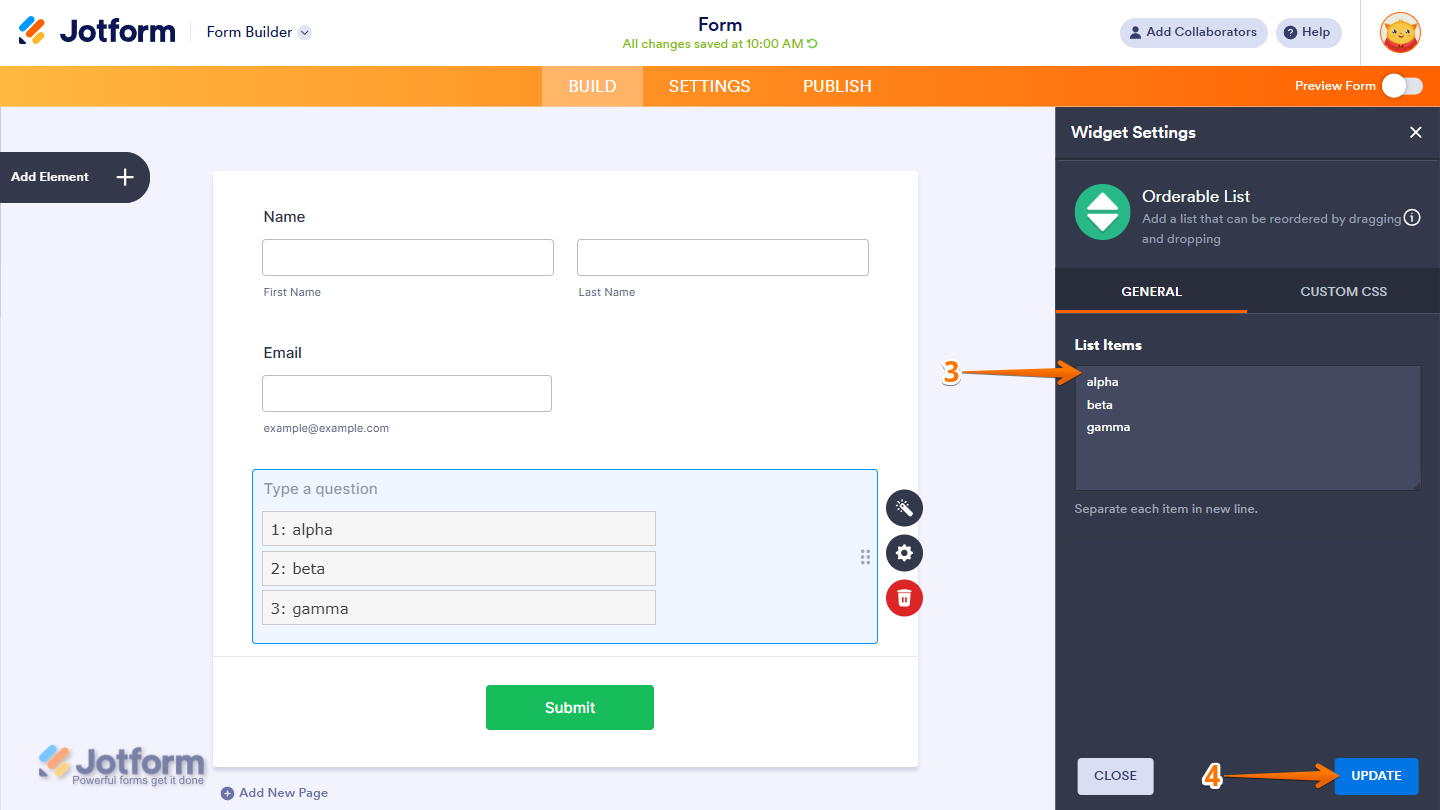Select the '1: alpha' list item
This screenshot has width=1440, height=810.
pos(459,529)
